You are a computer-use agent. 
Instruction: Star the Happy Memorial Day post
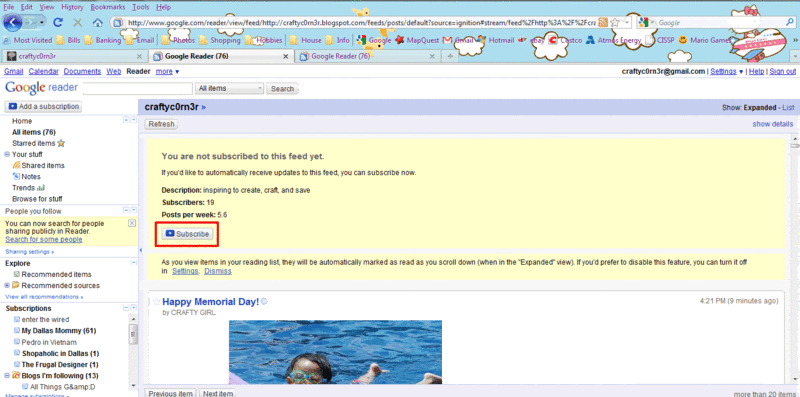[157, 302]
